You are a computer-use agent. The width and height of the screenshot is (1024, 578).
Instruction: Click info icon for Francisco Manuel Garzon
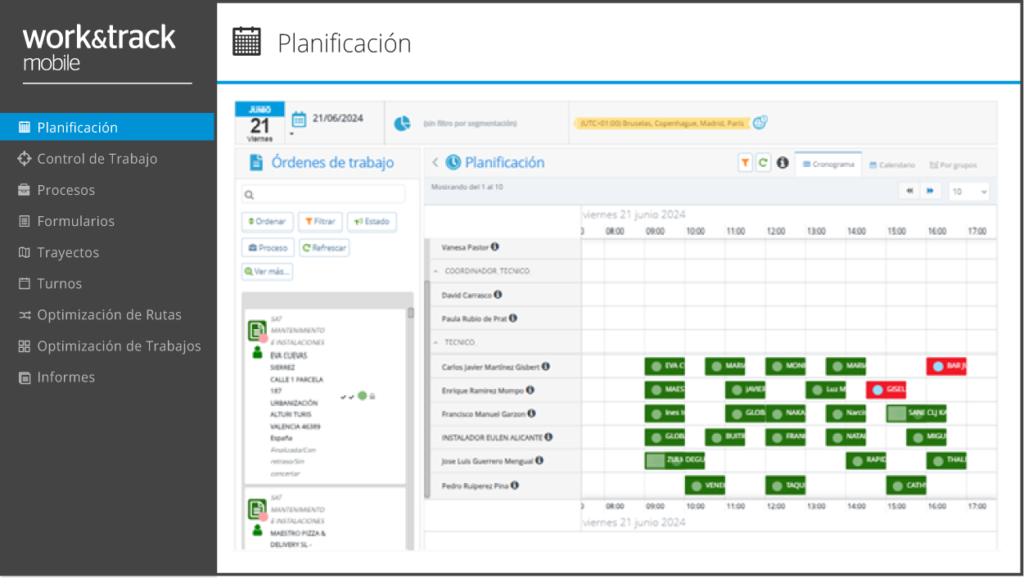532,413
